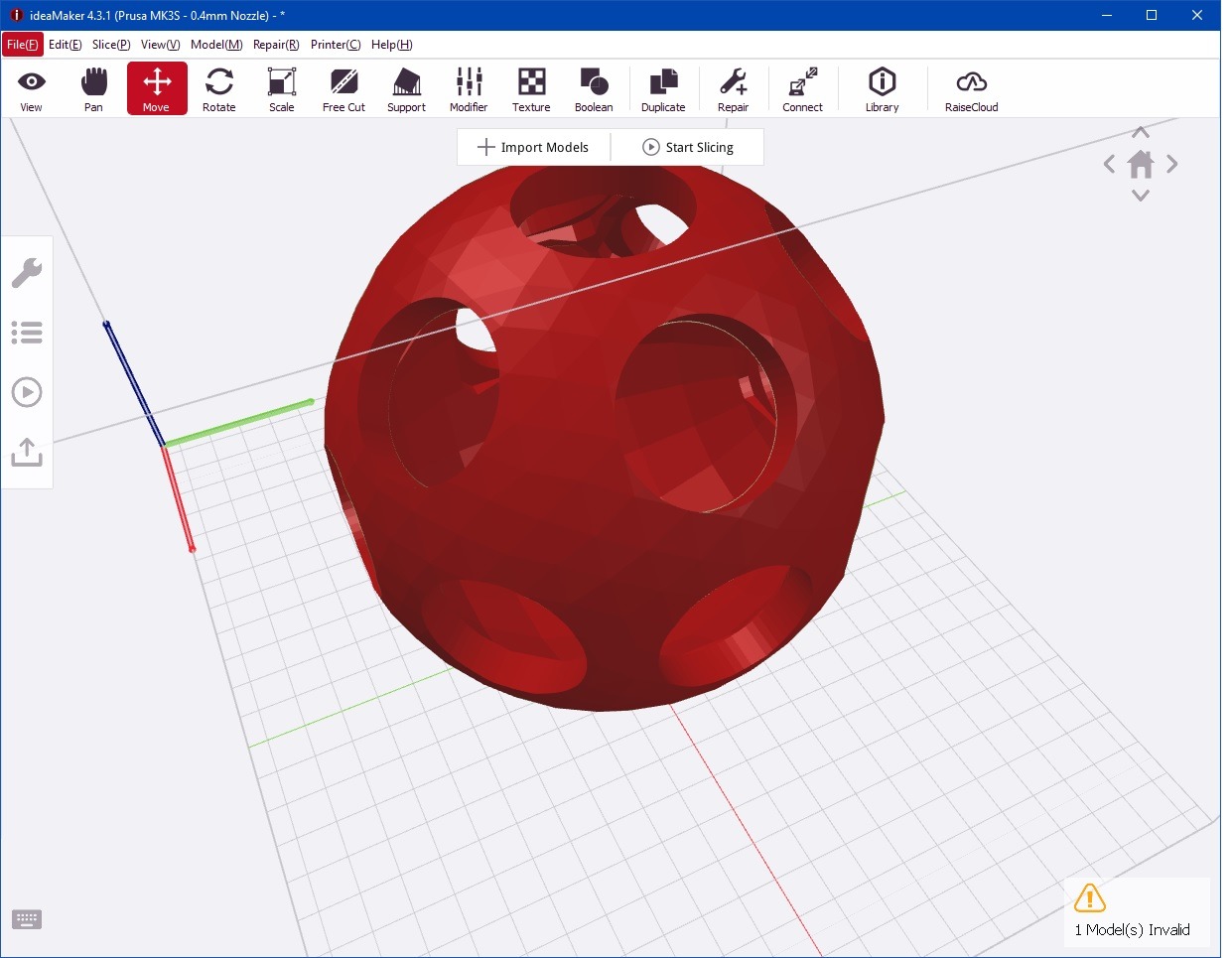Image resolution: width=1232 pixels, height=958 pixels.
Task: Open the Connect printer tool
Action: [802, 89]
